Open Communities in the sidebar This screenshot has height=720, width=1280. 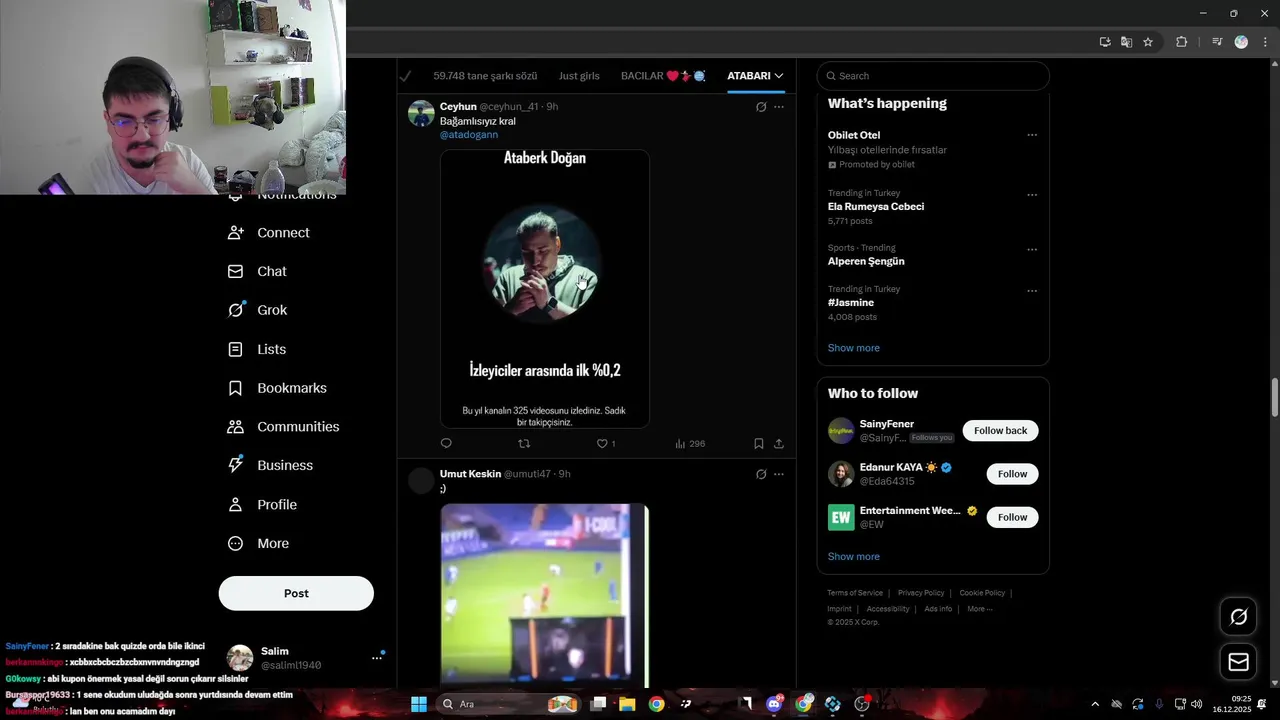click(283, 426)
